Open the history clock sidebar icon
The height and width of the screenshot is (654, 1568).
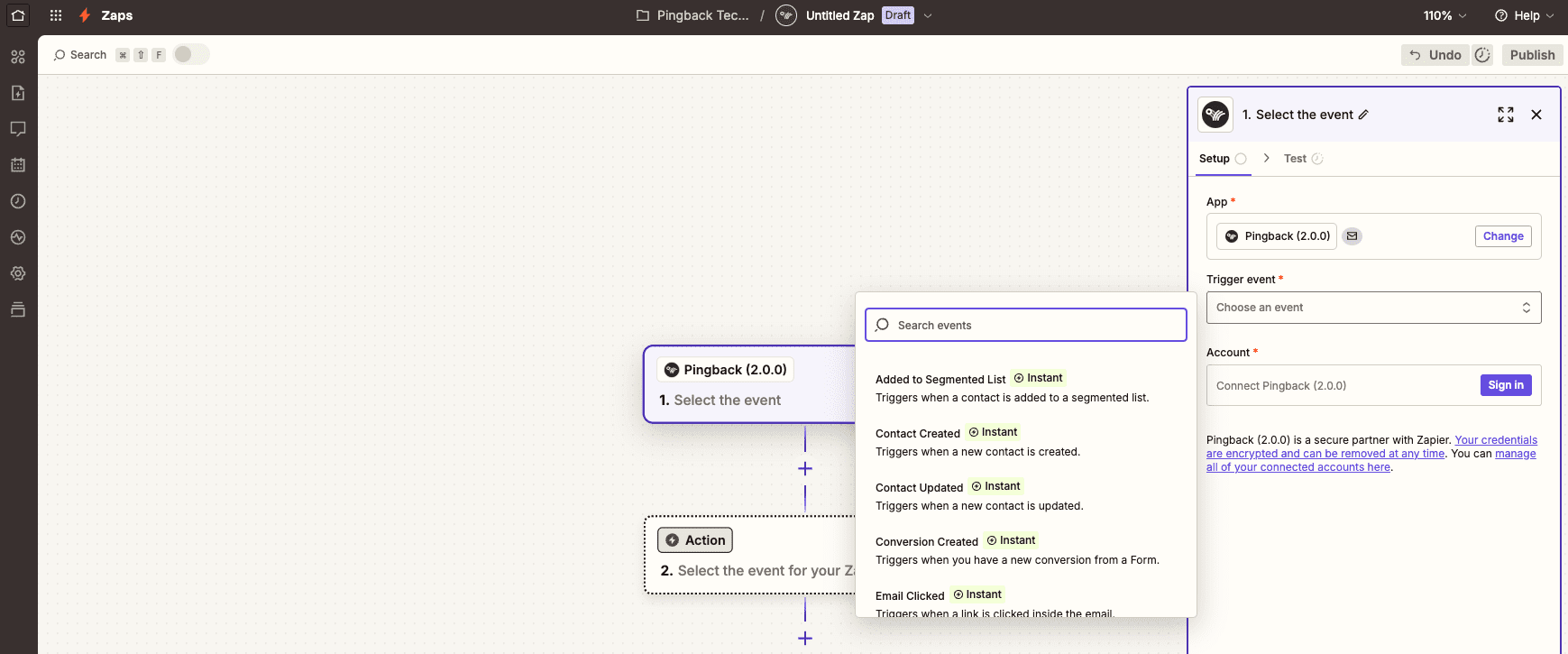(18, 201)
